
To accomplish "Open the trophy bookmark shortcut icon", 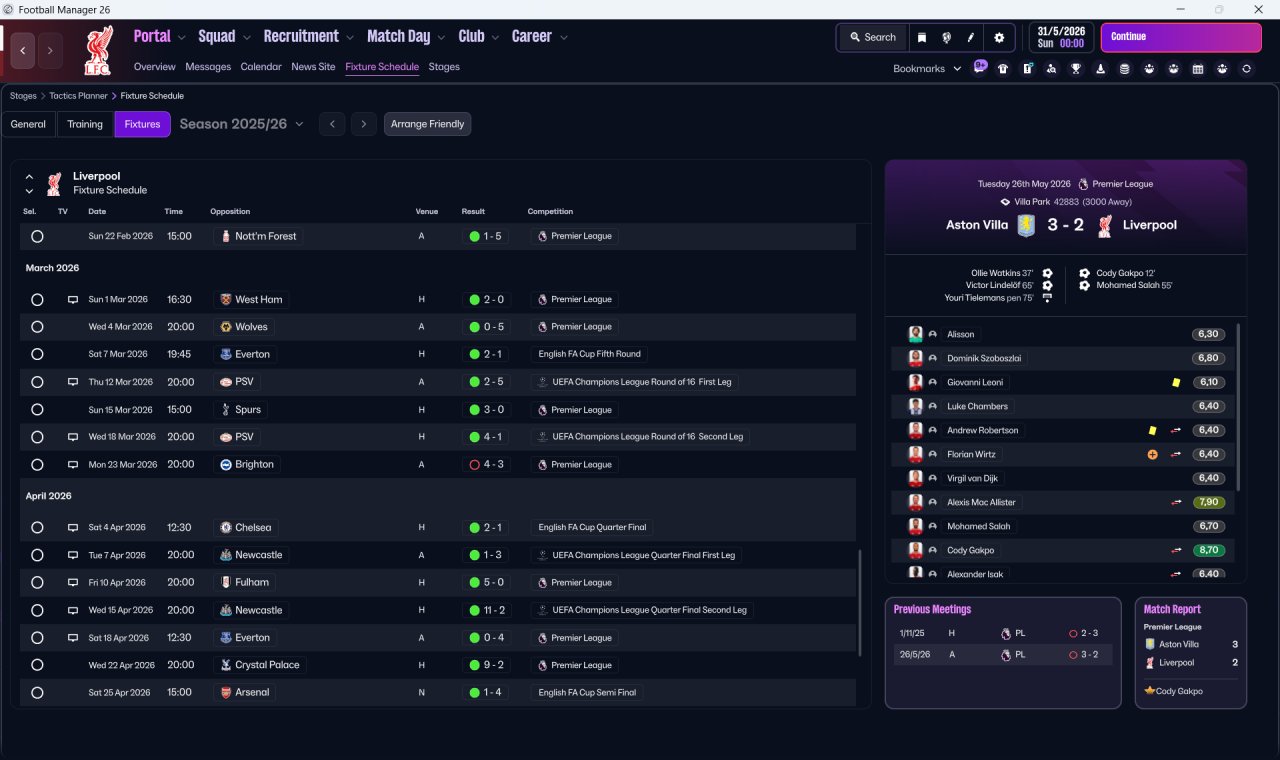I will [1076, 69].
